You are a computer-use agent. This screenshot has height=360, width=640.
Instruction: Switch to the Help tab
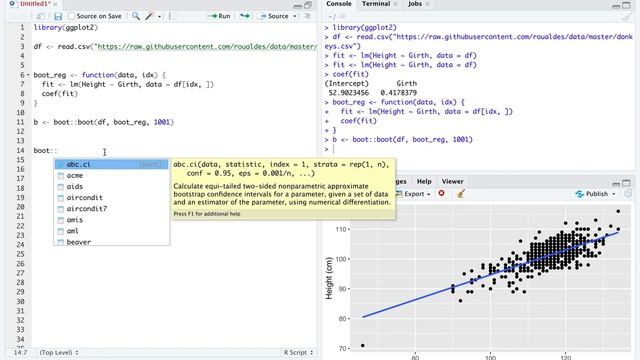[x=424, y=181]
